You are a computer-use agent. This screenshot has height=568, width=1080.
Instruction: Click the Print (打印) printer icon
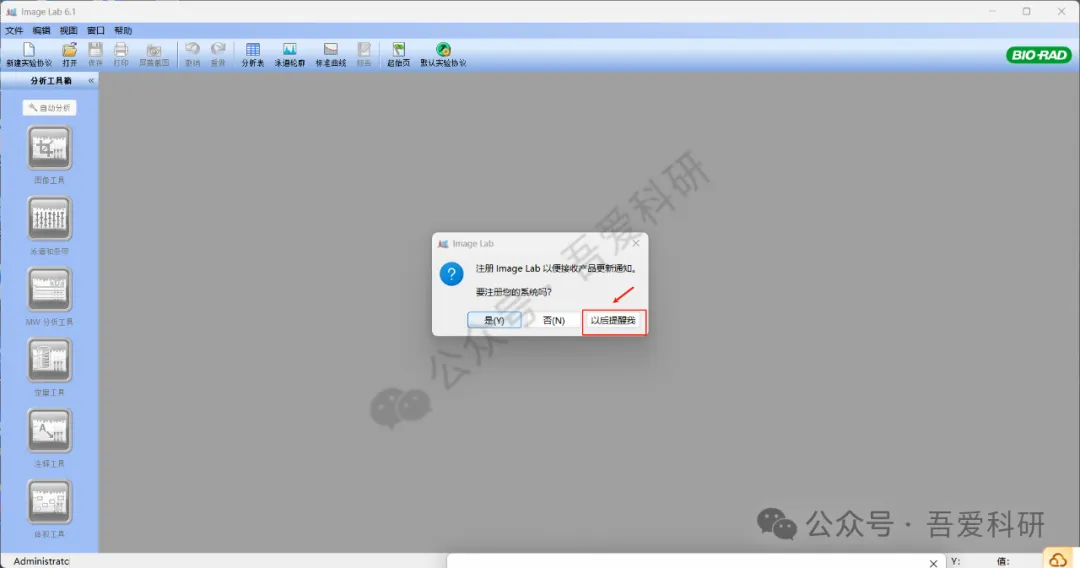121,50
